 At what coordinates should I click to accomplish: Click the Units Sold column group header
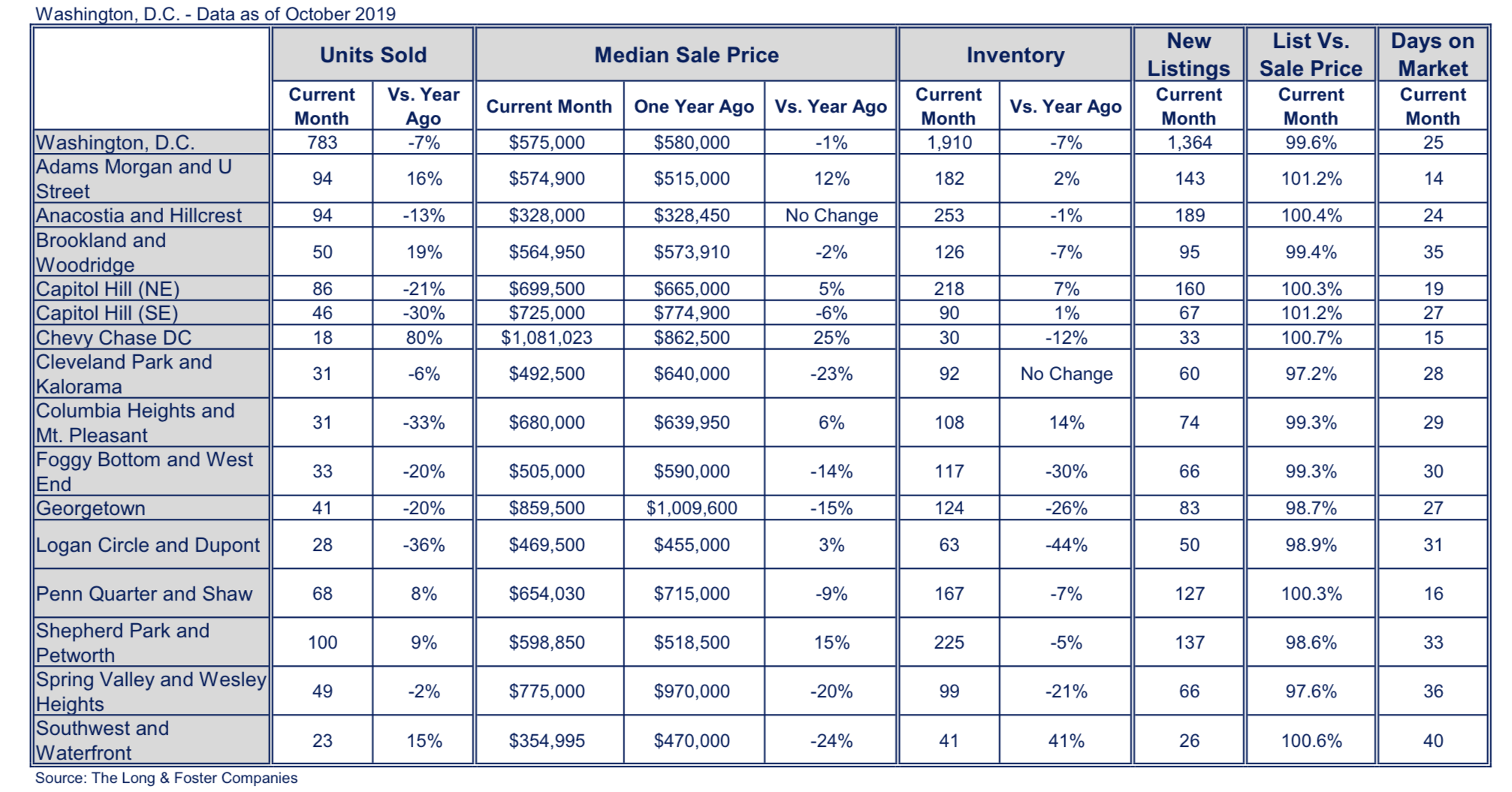click(x=373, y=55)
